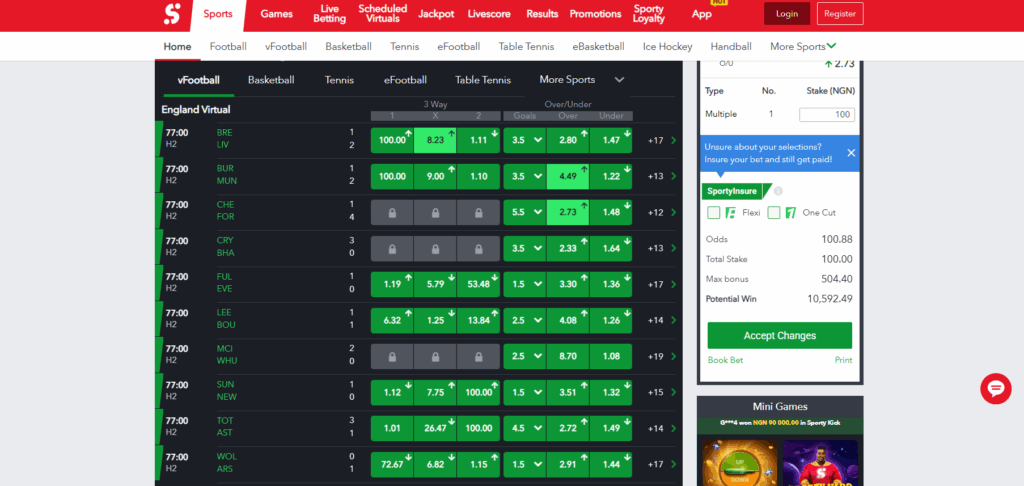Click the Flexi insure logo icon
This screenshot has height=486, width=1024.
click(731, 213)
